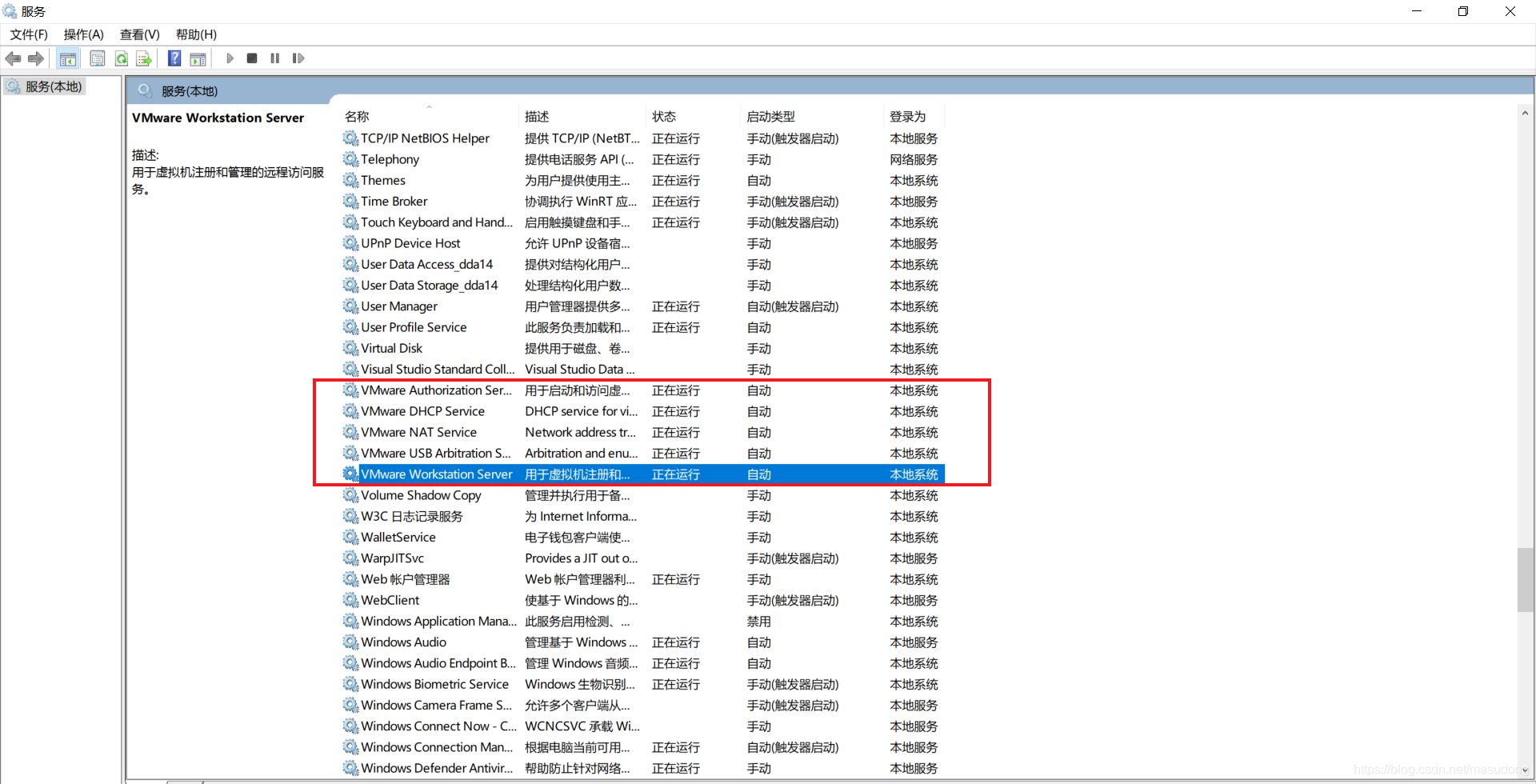The width and height of the screenshot is (1536, 784).
Task: Click the Refresh toolbar icon
Action: click(x=122, y=58)
